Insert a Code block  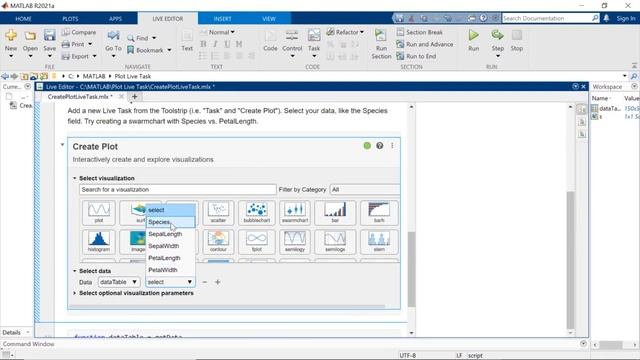pos(270,41)
